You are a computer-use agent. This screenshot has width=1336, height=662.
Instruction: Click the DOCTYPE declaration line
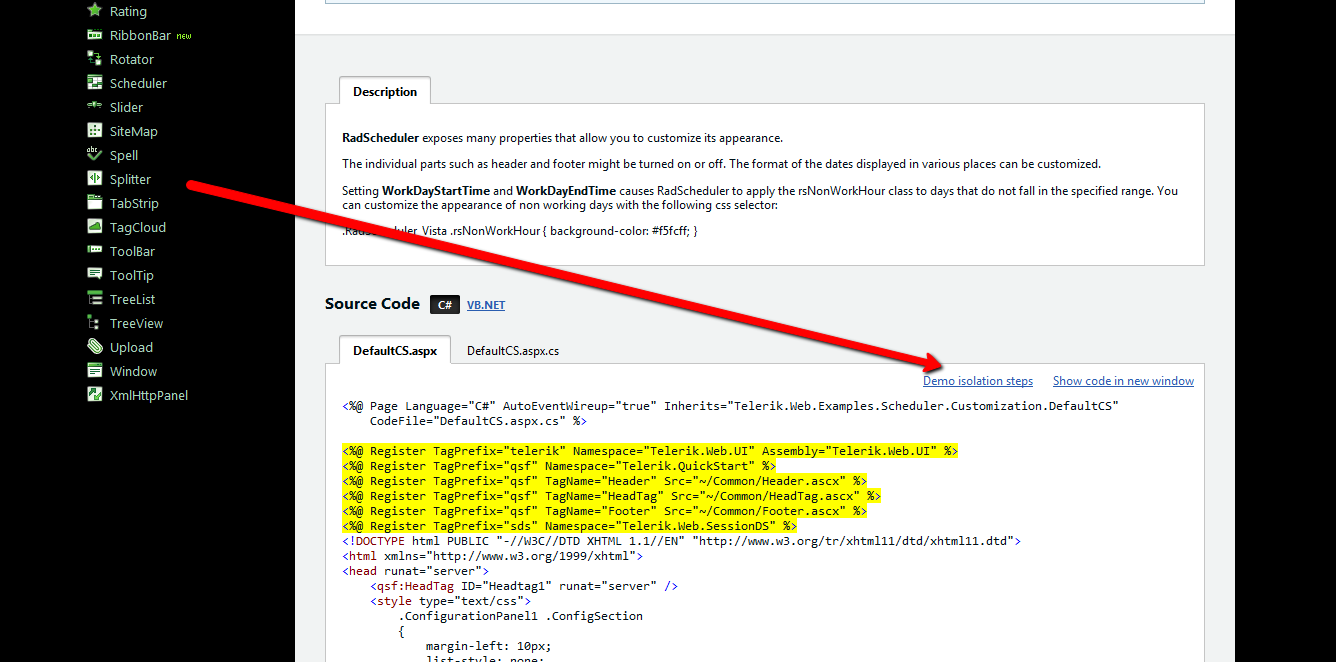681,541
